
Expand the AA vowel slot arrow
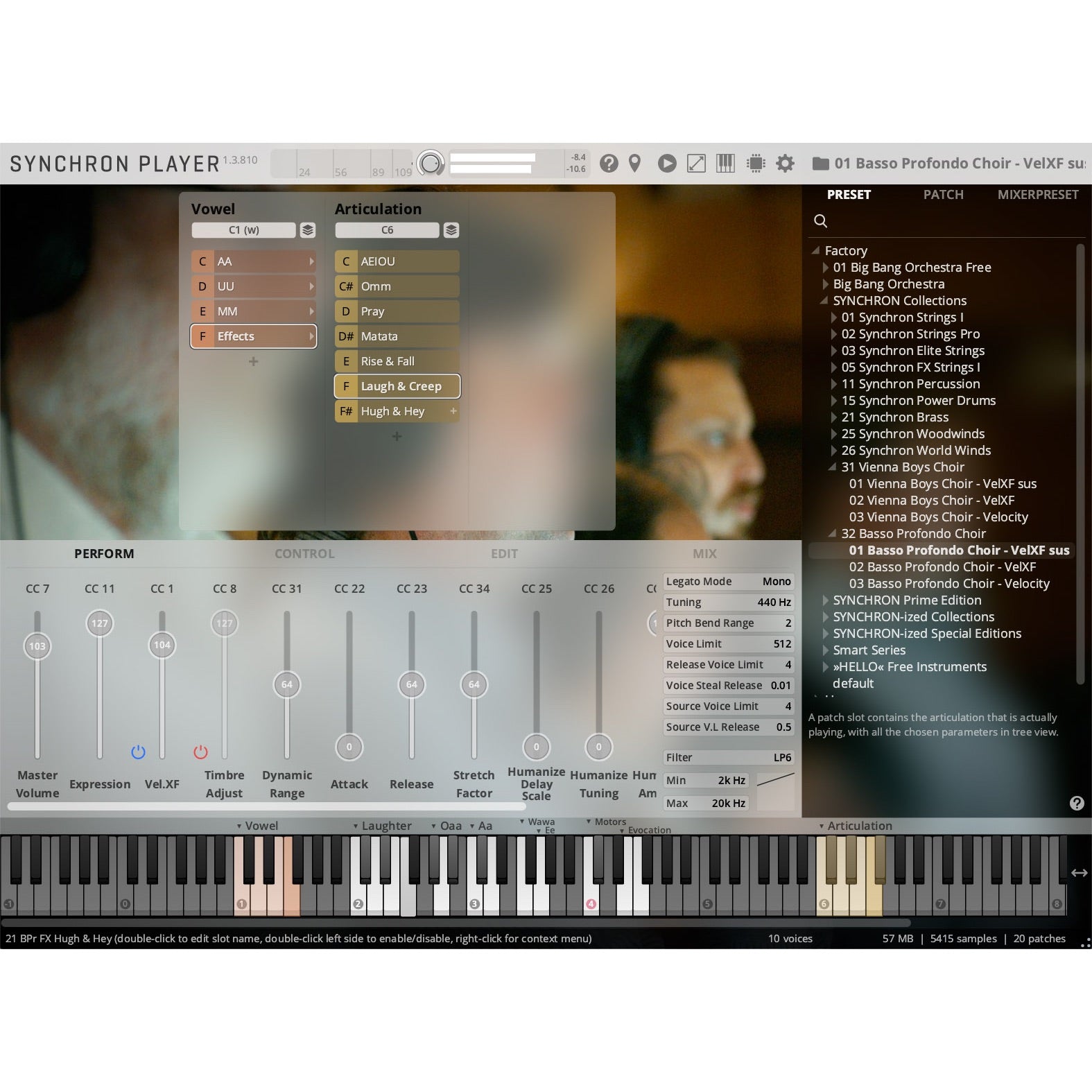[311, 261]
